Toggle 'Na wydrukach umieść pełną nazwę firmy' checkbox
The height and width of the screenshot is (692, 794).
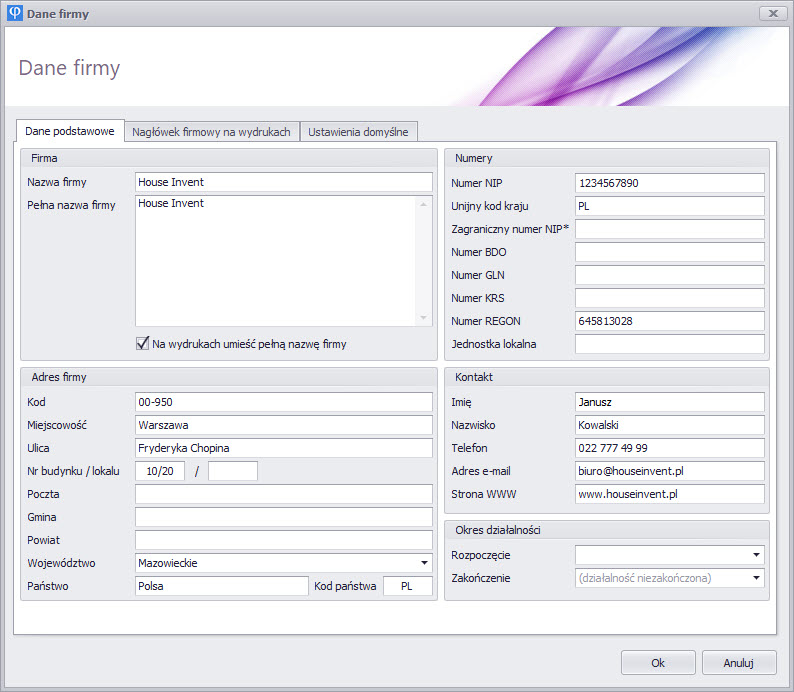[x=142, y=344]
